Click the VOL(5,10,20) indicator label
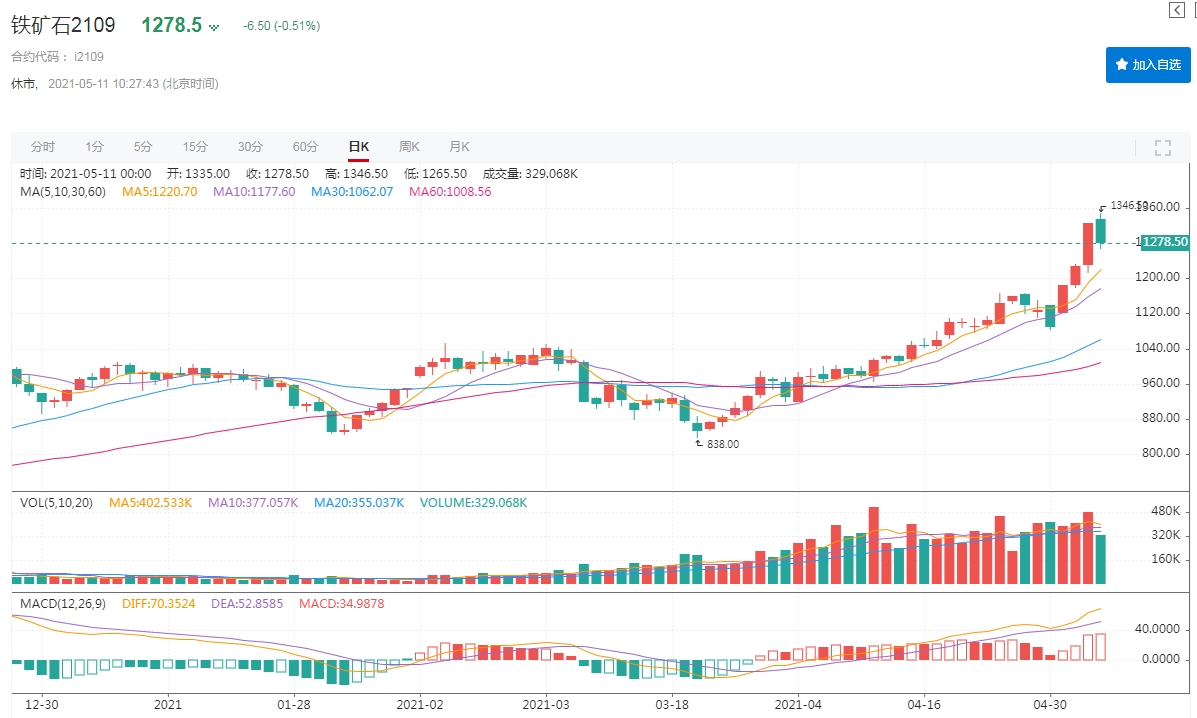This screenshot has height=718, width=1197. coord(55,502)
